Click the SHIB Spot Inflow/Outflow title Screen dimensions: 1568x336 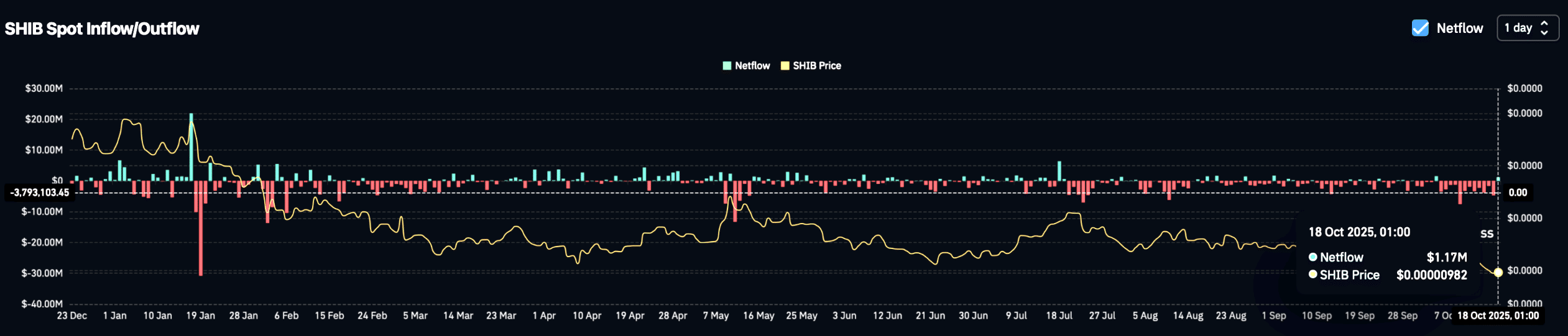pyautogui.click(x=102, y=29)
